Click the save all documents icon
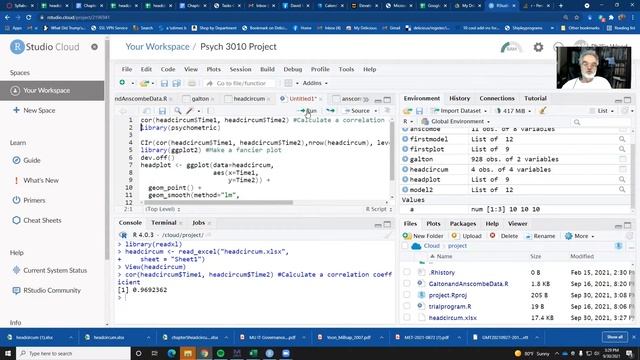This screenshot has width=640, height=360. tap(176, 83)
